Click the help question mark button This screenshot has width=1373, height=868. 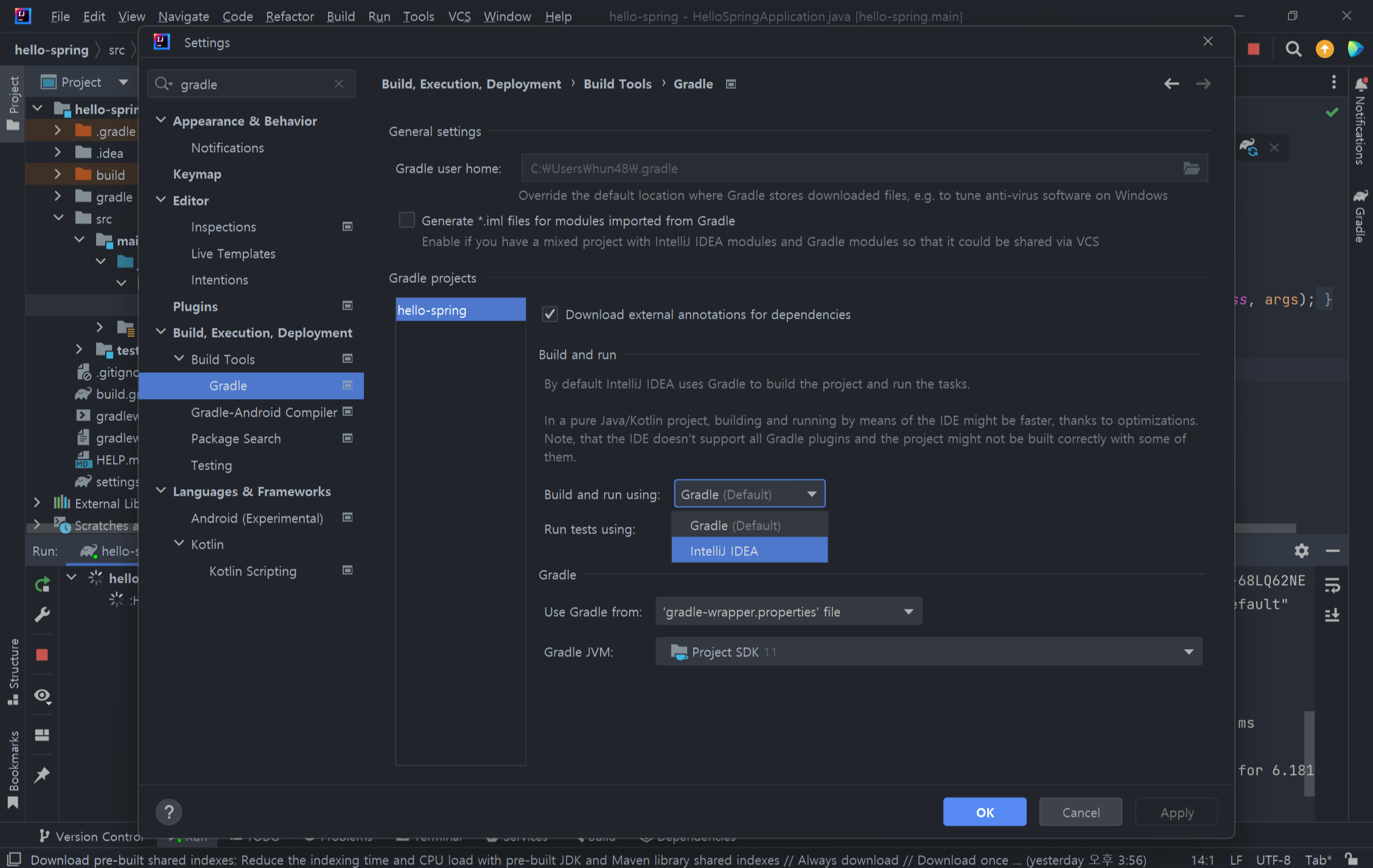click(169, 811)
